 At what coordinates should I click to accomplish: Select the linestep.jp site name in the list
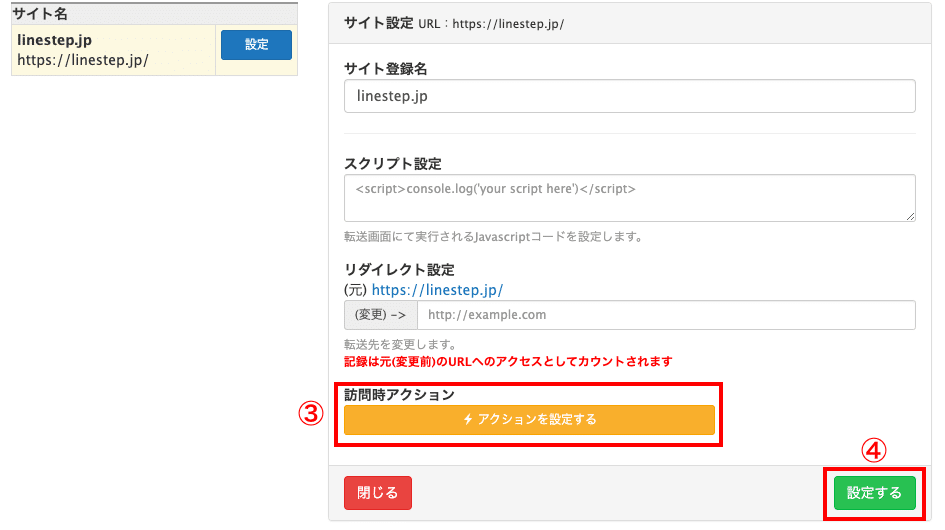(55, 41)
